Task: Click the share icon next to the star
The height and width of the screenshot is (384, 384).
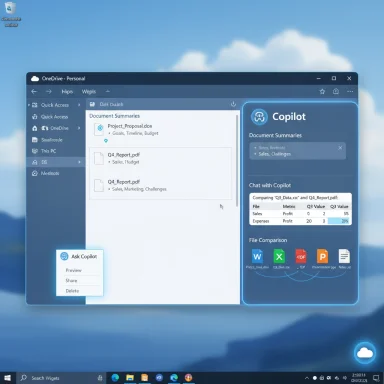Action: point(336,91)
